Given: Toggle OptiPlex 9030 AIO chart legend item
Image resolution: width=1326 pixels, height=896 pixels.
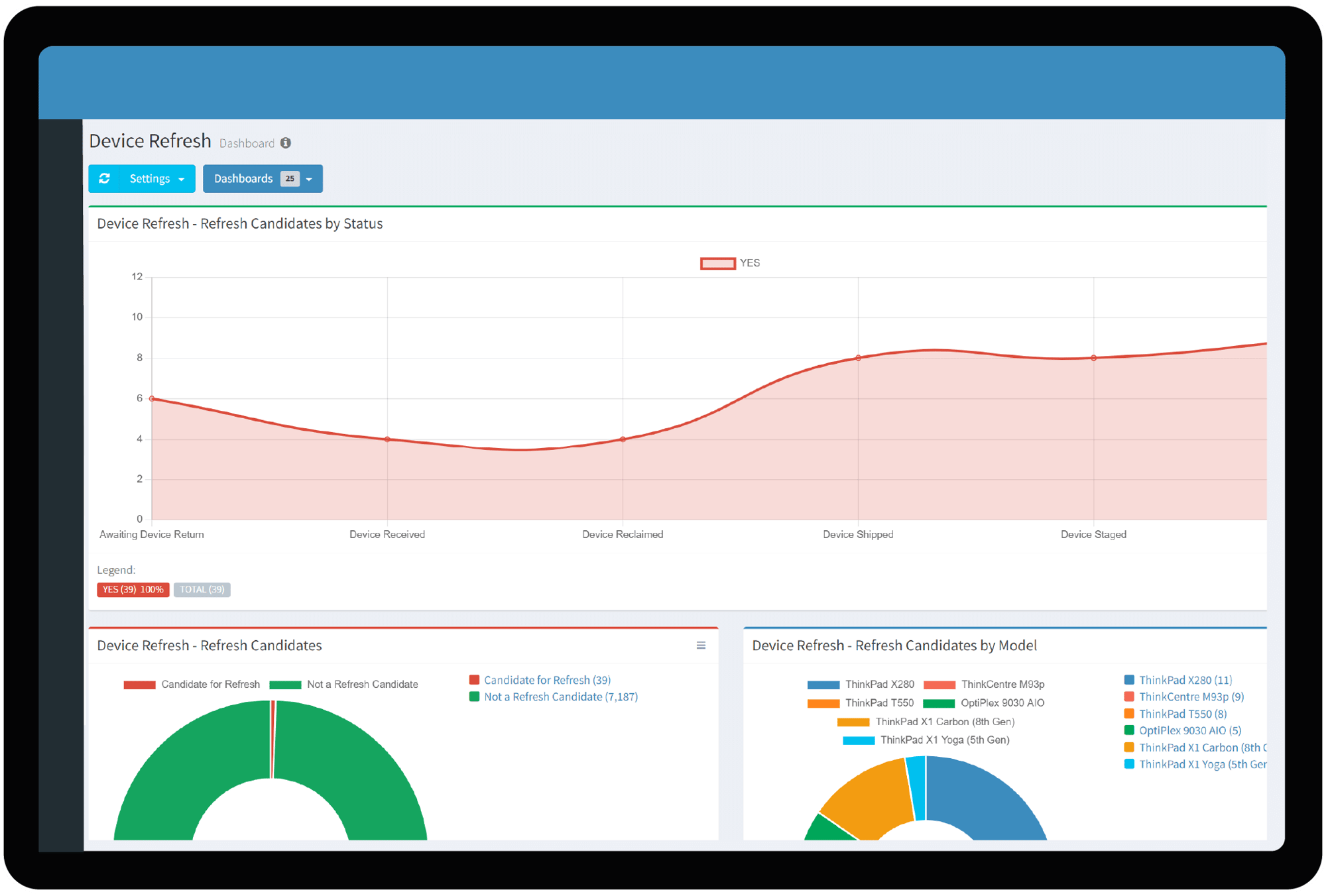Looking at the screenshot, I should (984, 703).
